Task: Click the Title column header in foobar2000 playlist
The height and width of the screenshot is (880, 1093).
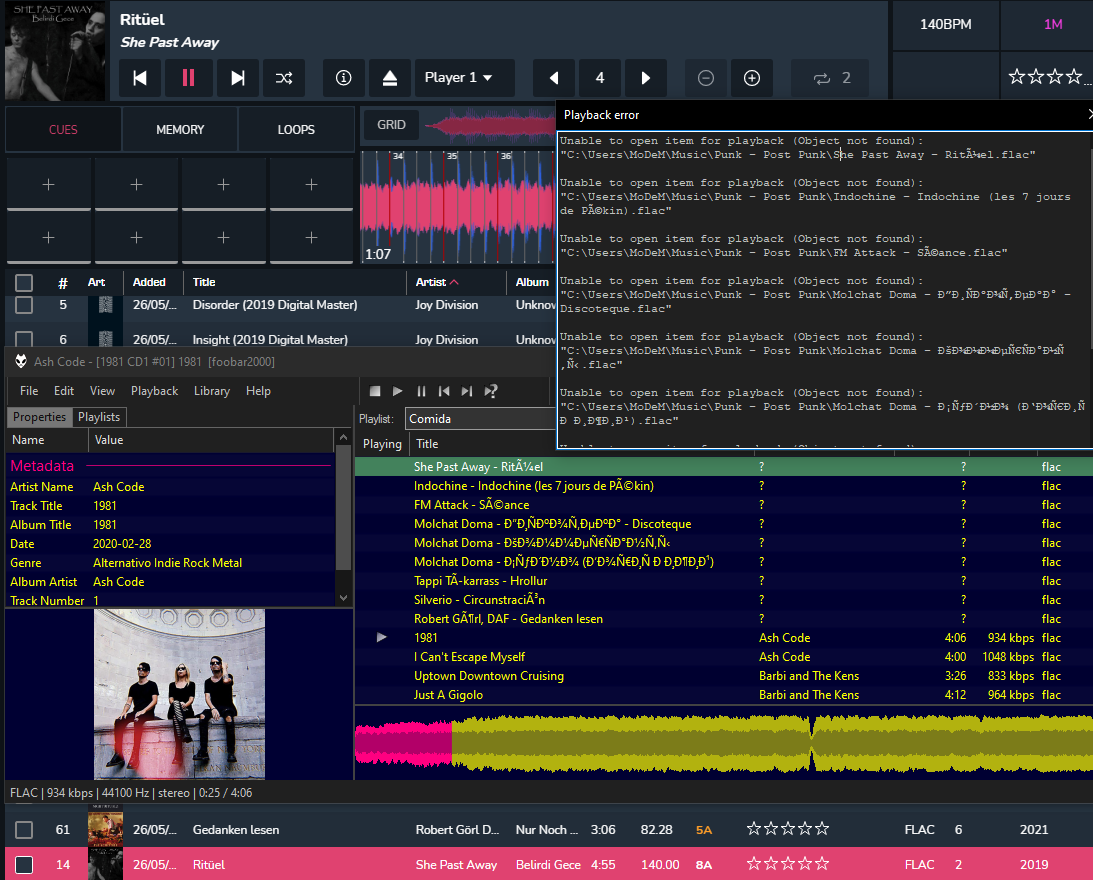Action: click(x=483, y=444)
